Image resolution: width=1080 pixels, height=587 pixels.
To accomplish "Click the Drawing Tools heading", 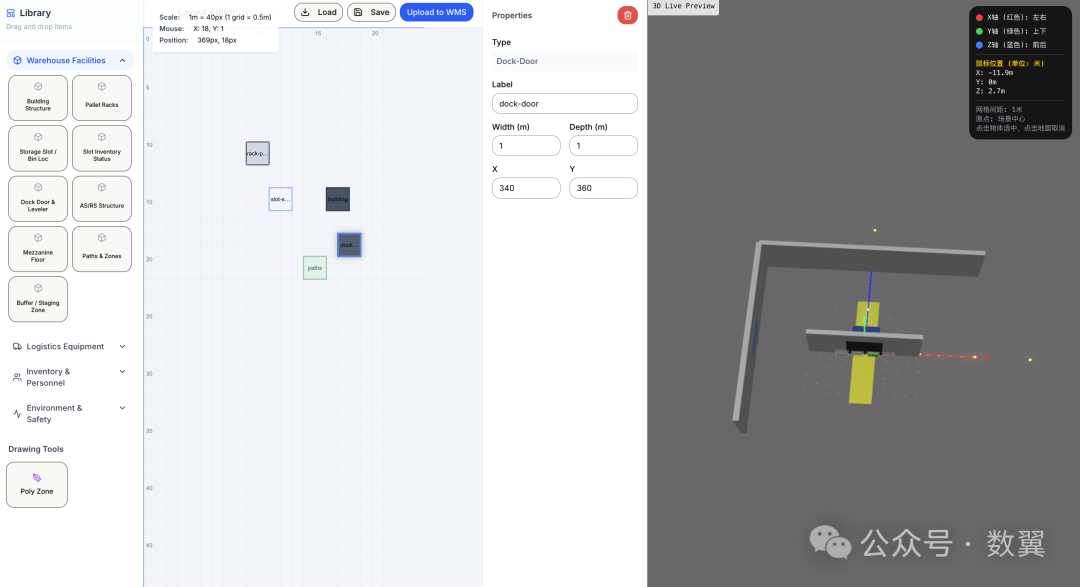I will (36, 449).
